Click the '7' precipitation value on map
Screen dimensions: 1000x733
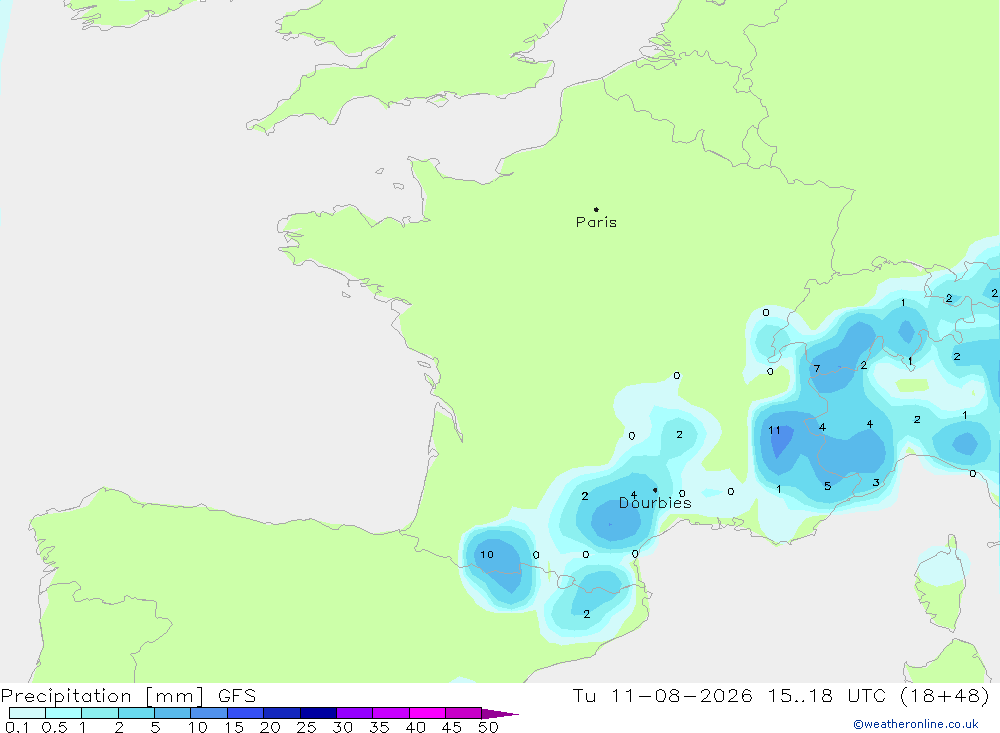(817, 369)
